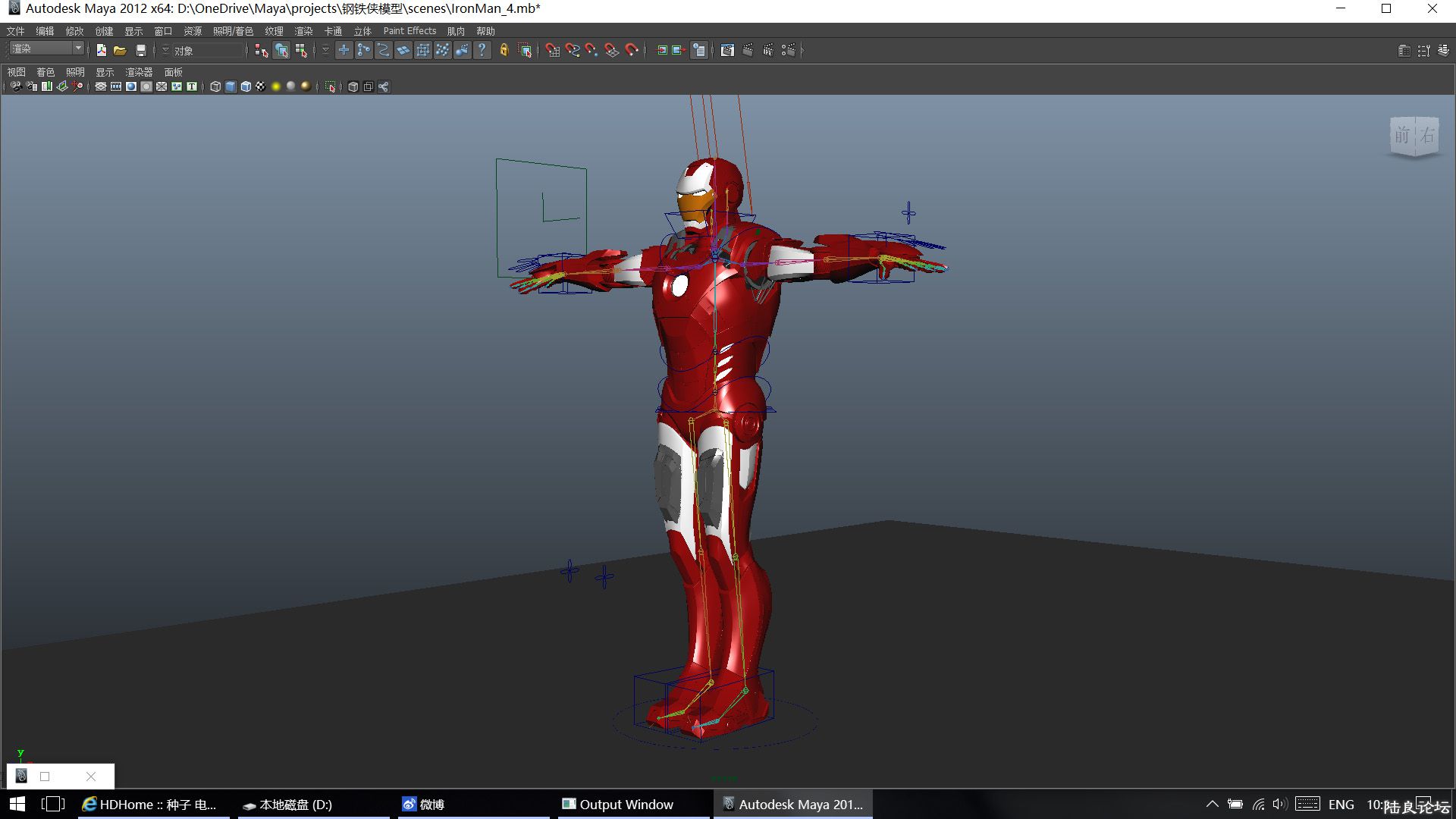Open the Paint Effects menu
Screen dimensions: 1456x819
[409, 31]
